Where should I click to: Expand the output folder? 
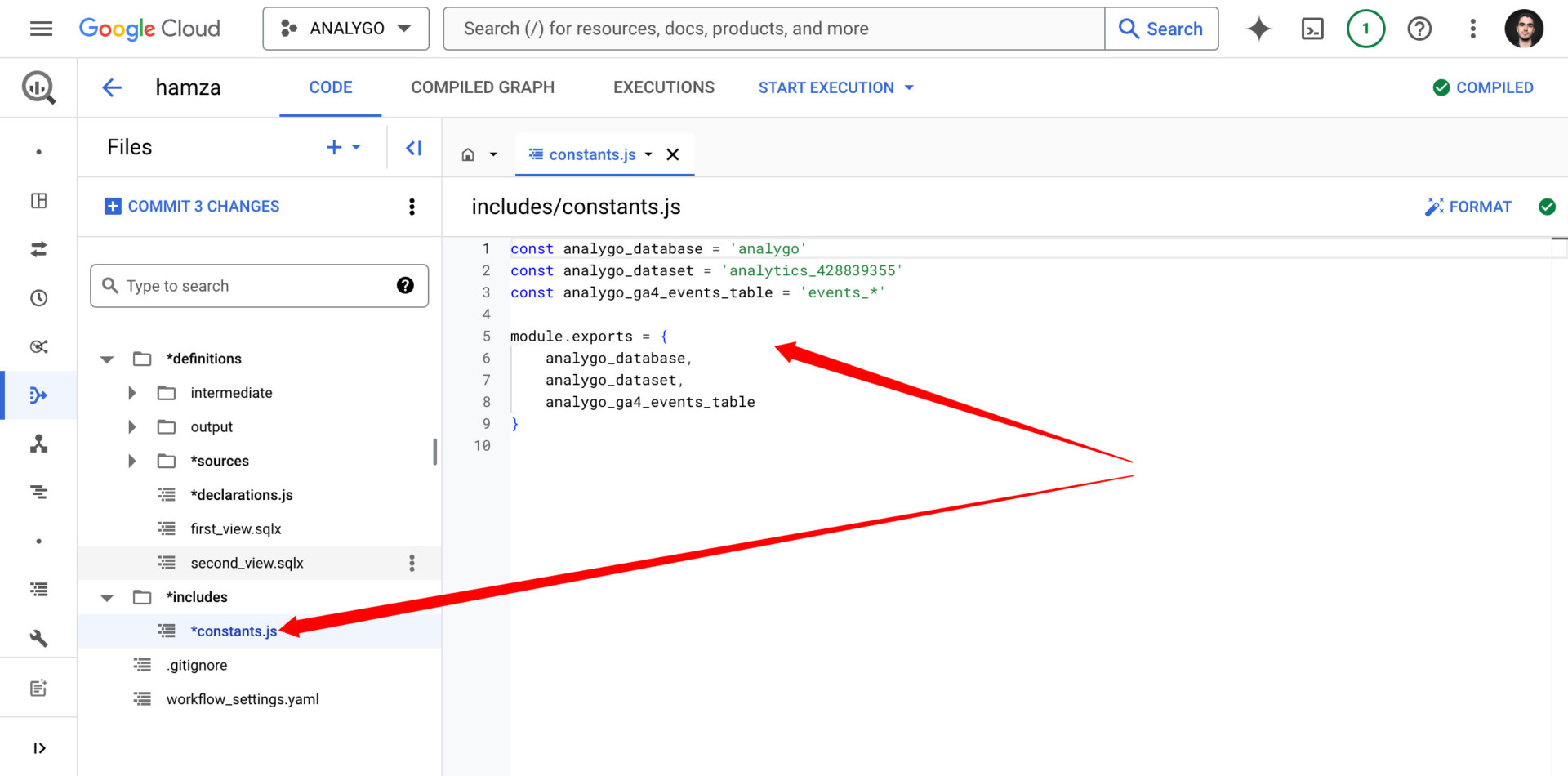(131, 427)
